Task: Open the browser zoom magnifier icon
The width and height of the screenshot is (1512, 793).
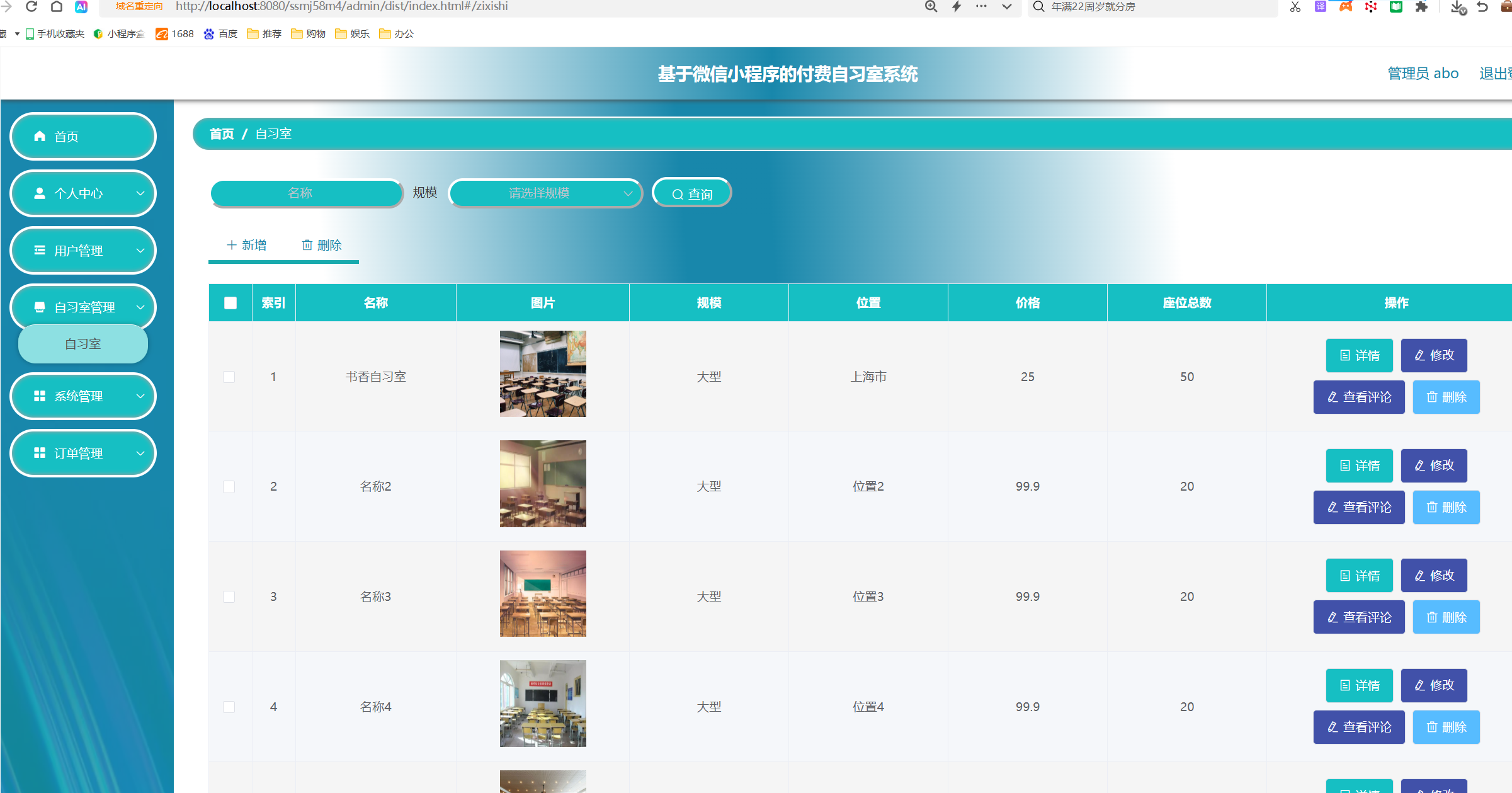Action: (931, 6)
